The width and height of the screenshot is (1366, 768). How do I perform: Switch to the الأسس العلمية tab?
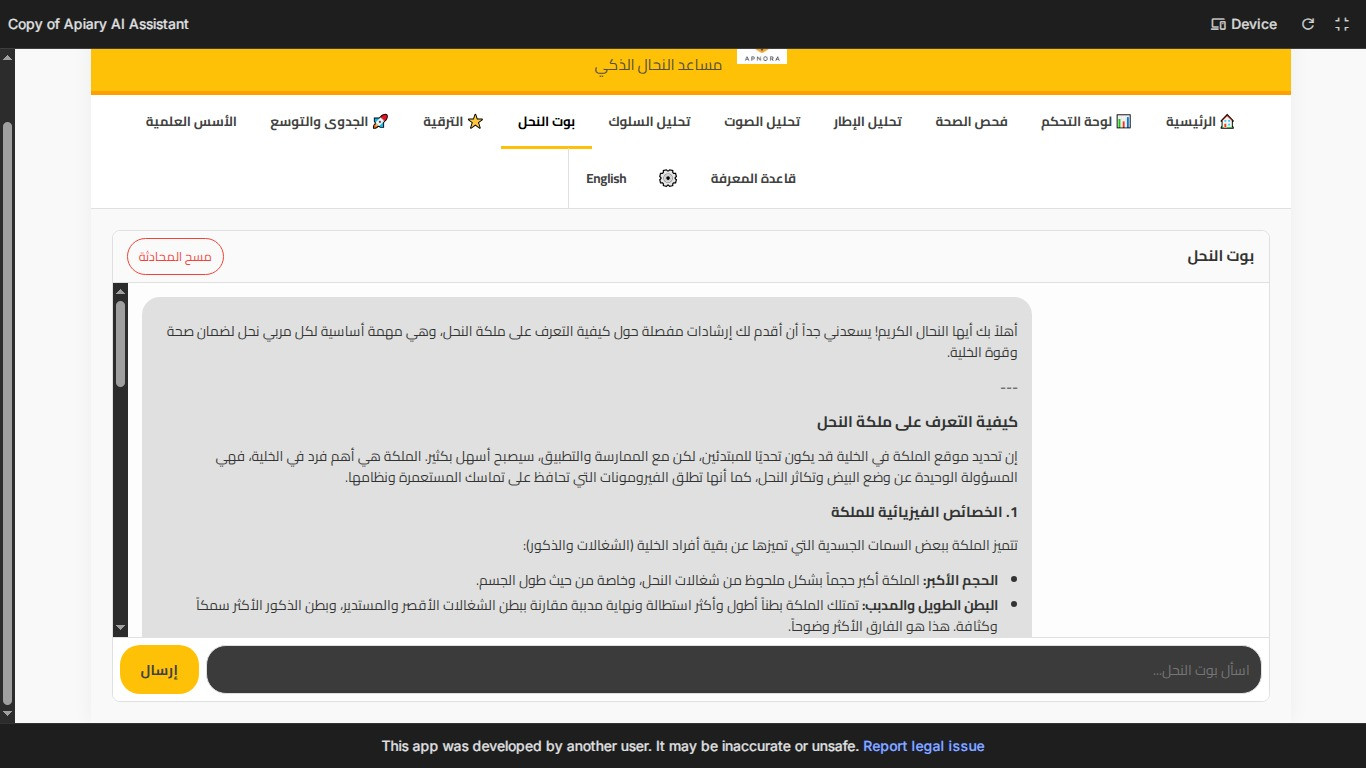pos(192,120)
